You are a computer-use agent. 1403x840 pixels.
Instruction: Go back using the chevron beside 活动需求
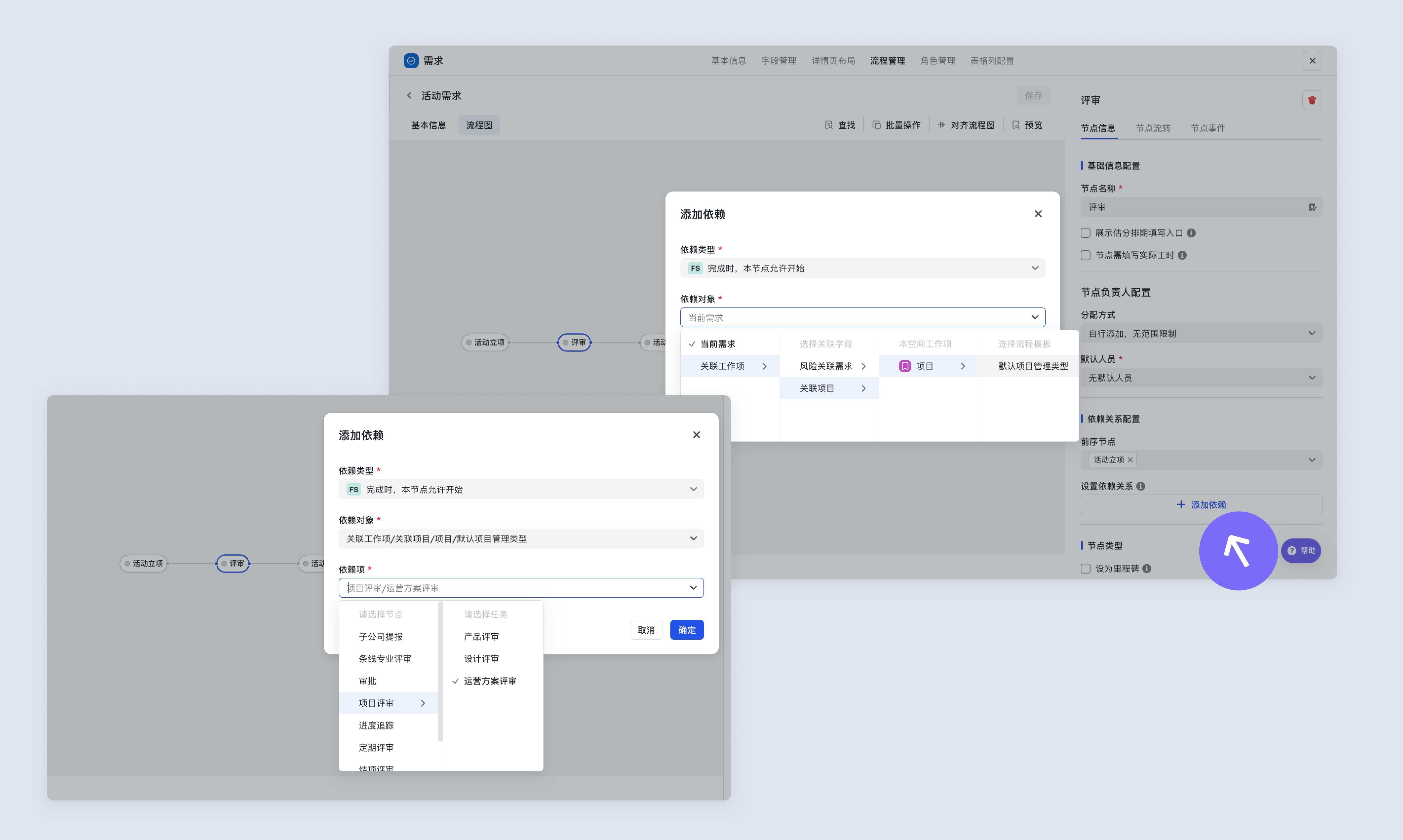pos(409,96)
